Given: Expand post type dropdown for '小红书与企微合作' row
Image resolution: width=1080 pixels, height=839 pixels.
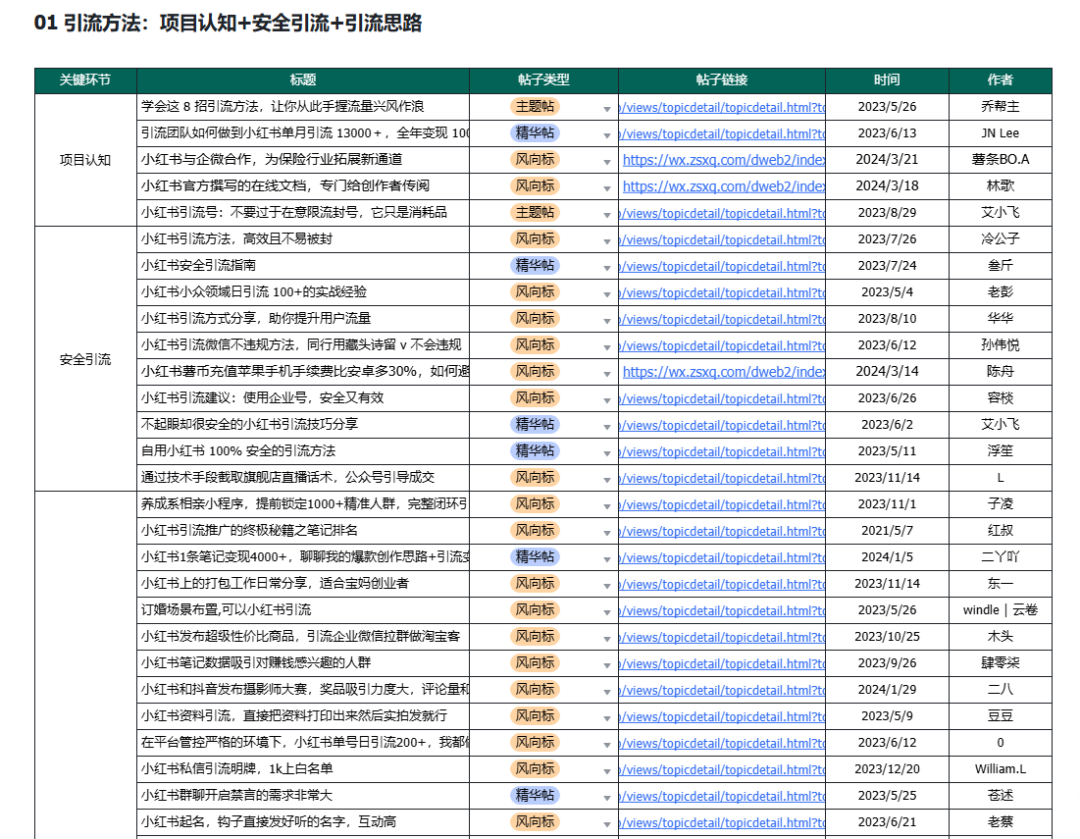Looking at the screenshot, I should click(607, 162).
